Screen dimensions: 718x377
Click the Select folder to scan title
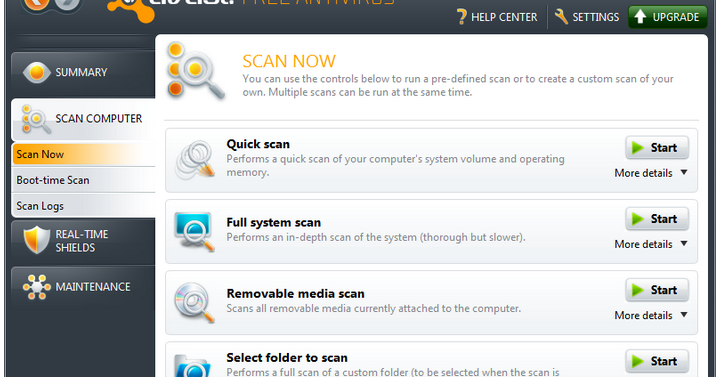click(287, 358)
